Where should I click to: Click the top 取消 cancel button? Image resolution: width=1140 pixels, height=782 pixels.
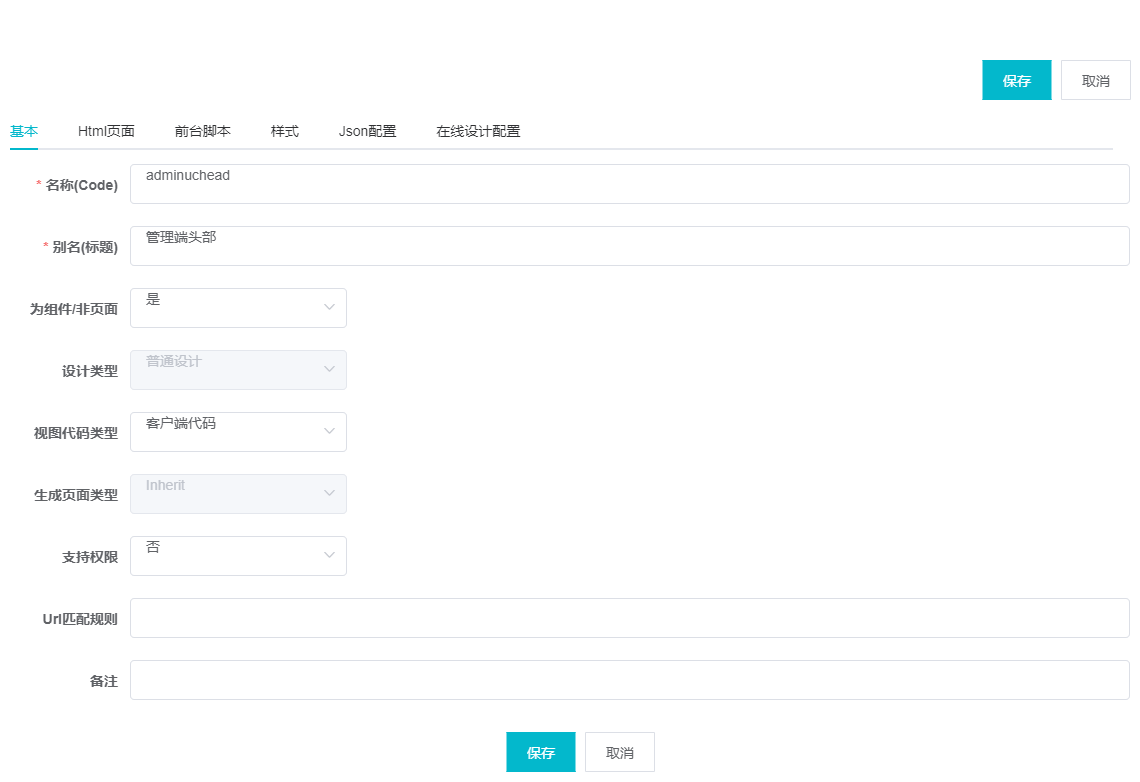point(1095,80)
